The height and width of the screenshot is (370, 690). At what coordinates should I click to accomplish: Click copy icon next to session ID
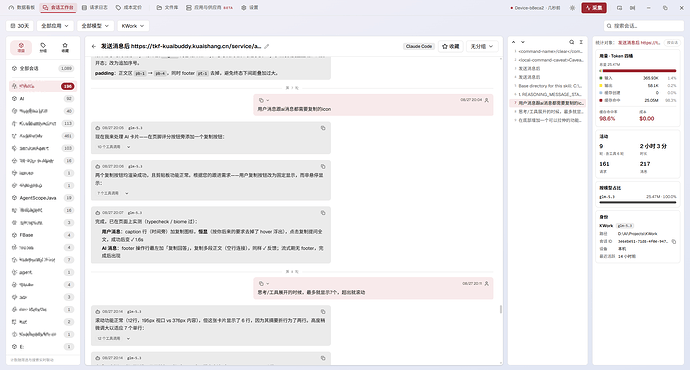coord(674,242)
